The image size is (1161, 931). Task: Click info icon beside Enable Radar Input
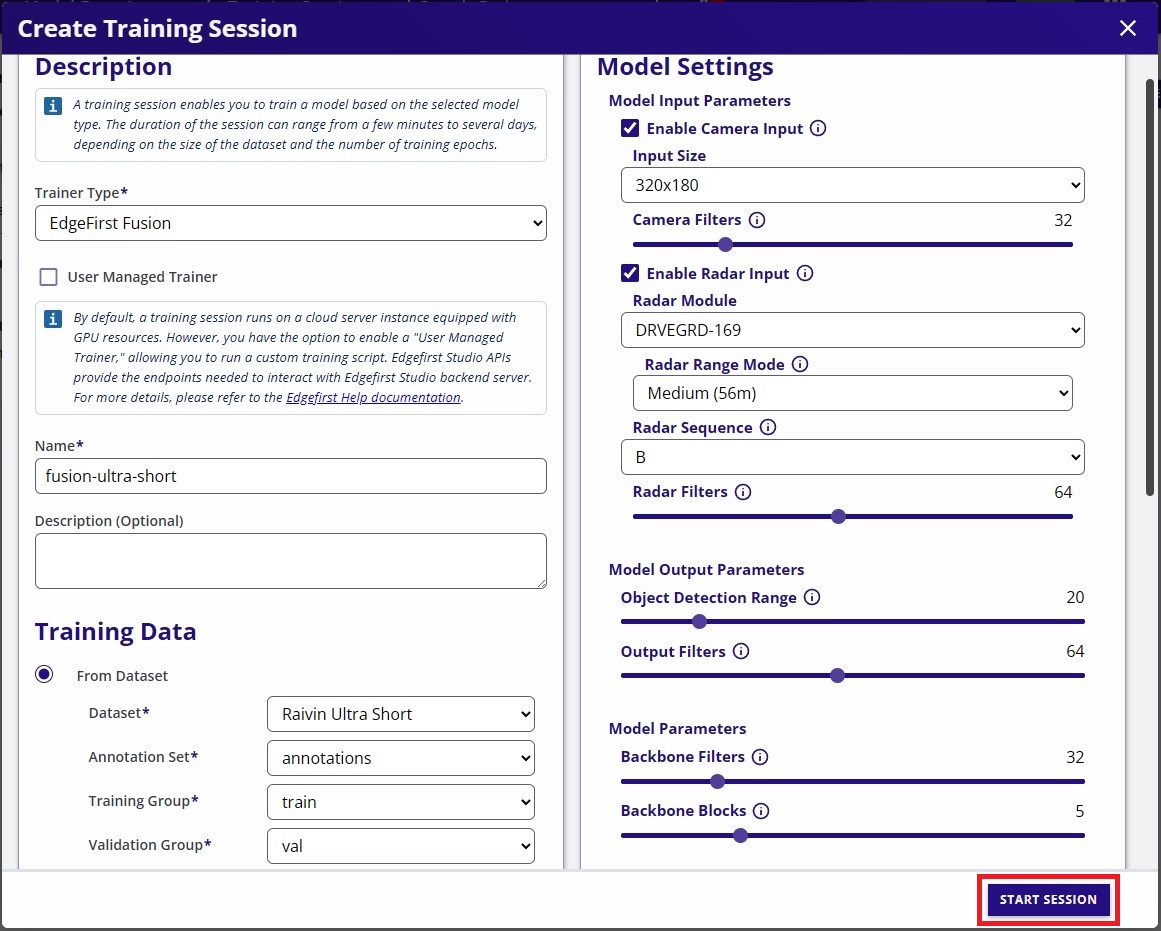point(805,274)
